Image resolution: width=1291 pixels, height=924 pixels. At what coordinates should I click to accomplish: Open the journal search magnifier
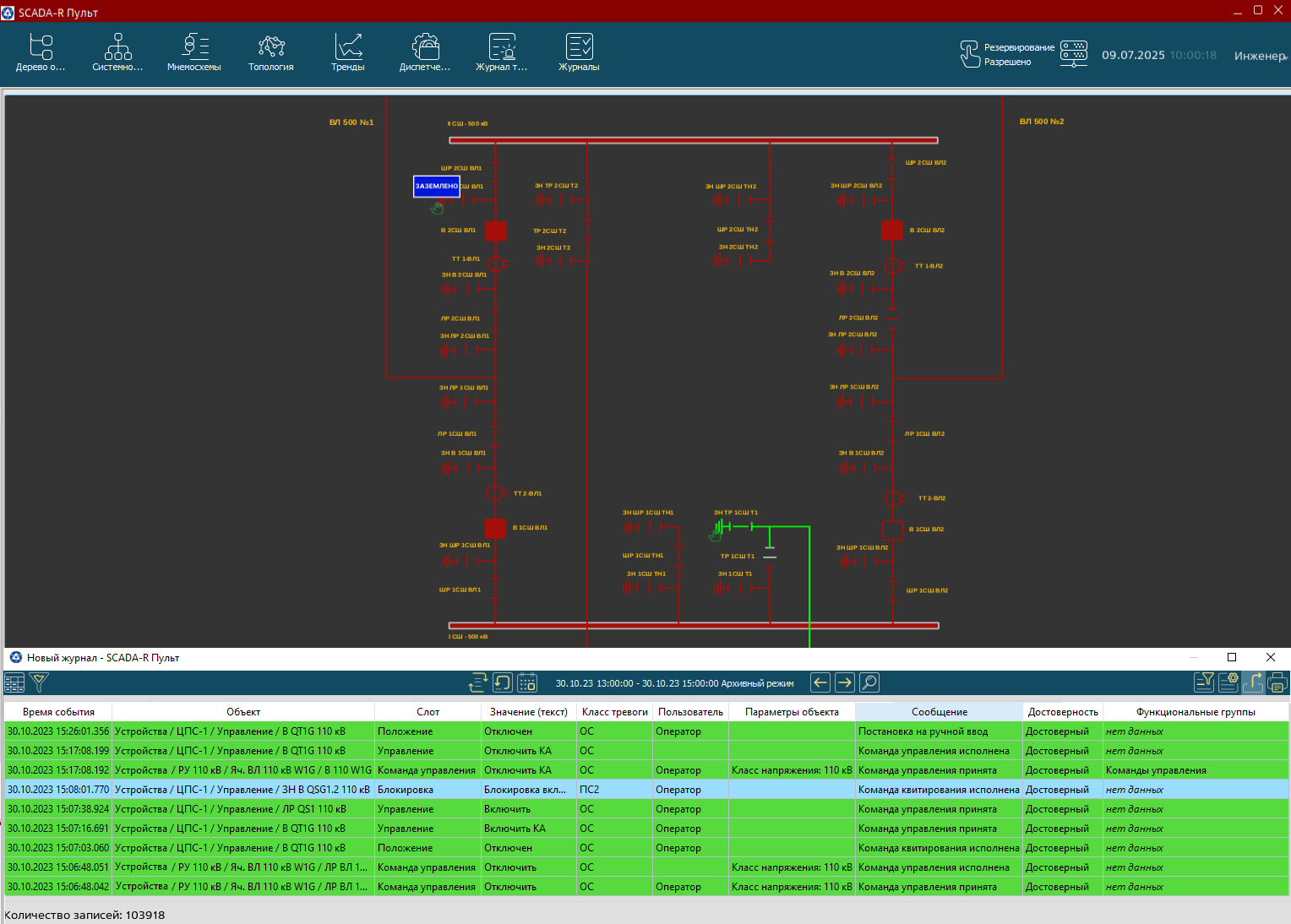(869, 682)
